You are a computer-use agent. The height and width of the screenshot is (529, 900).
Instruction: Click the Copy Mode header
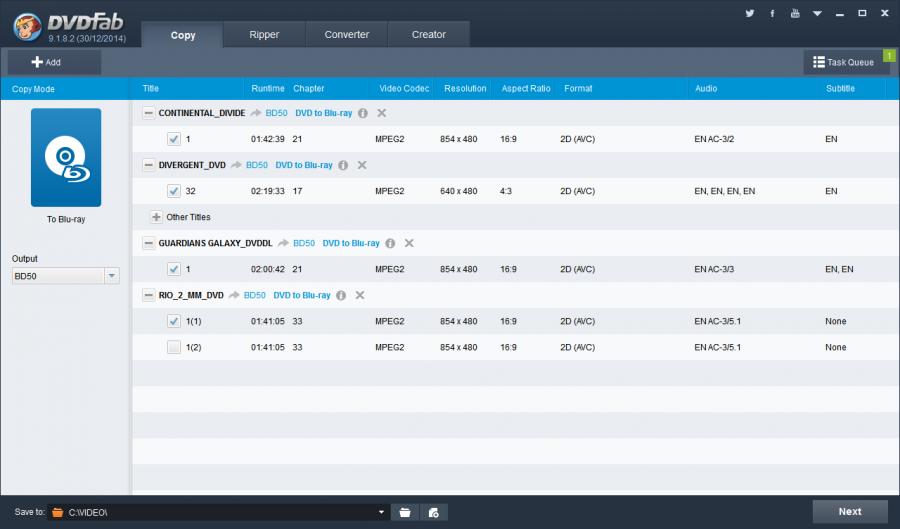(x=33, y=89)
